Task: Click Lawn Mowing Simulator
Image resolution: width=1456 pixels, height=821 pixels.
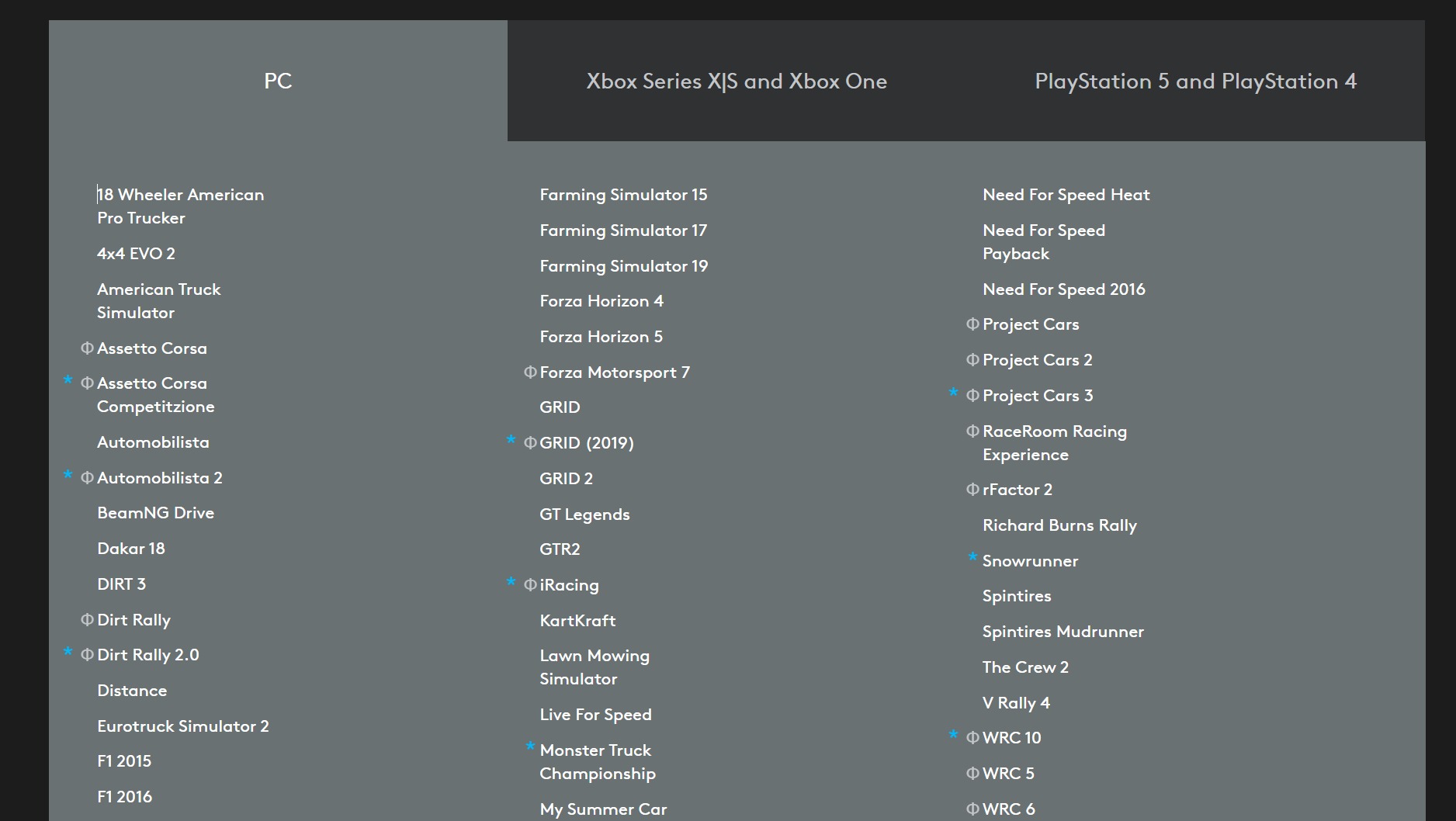Action: coord(595,667)
